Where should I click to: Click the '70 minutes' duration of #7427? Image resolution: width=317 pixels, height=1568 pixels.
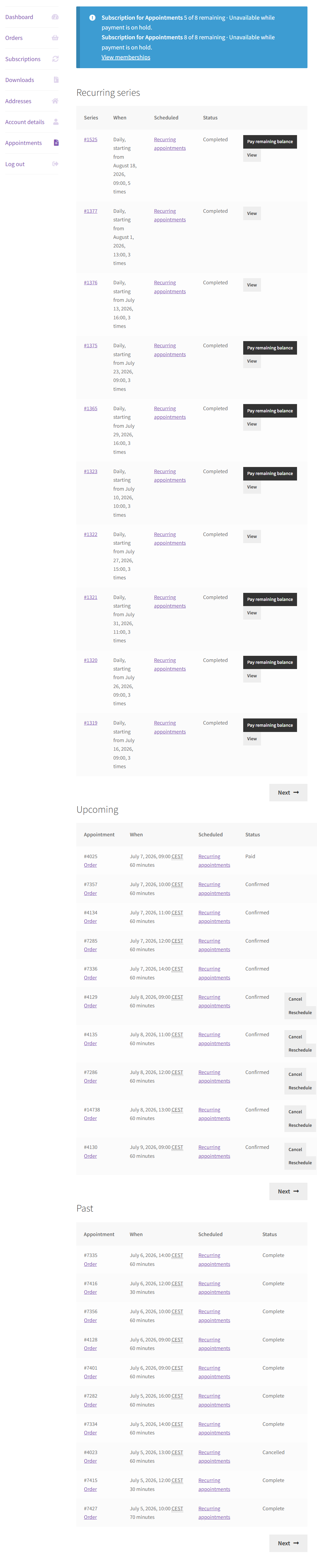tap(142, 1517)
